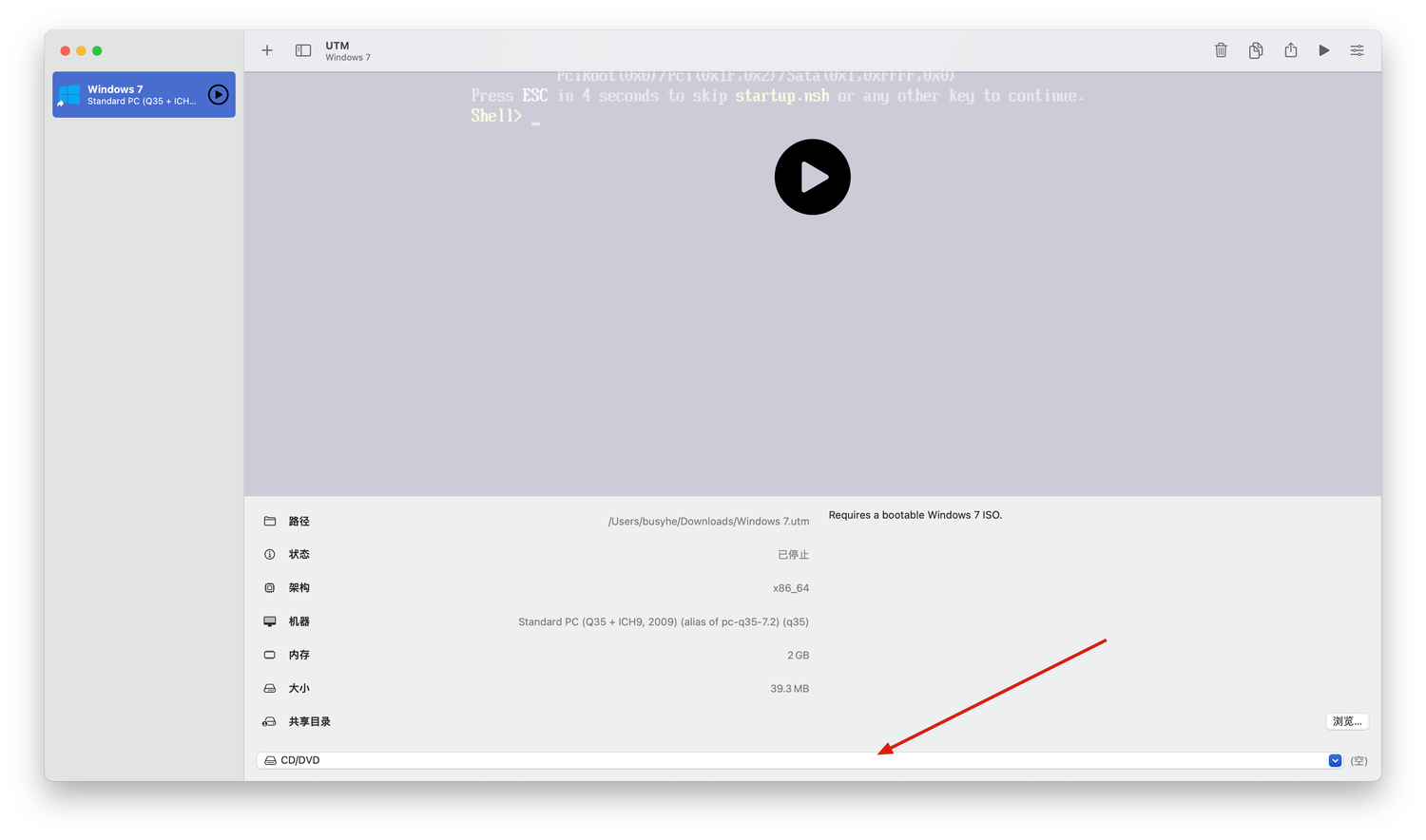Click the large play button on VM preview
Viewport: 1426px width, 840px height.
(x=813, y=177)
